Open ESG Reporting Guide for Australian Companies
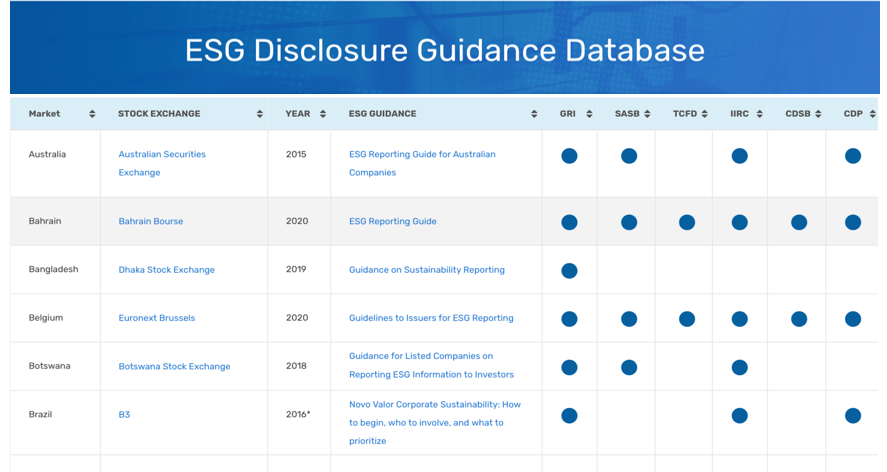 pos(422,163)
